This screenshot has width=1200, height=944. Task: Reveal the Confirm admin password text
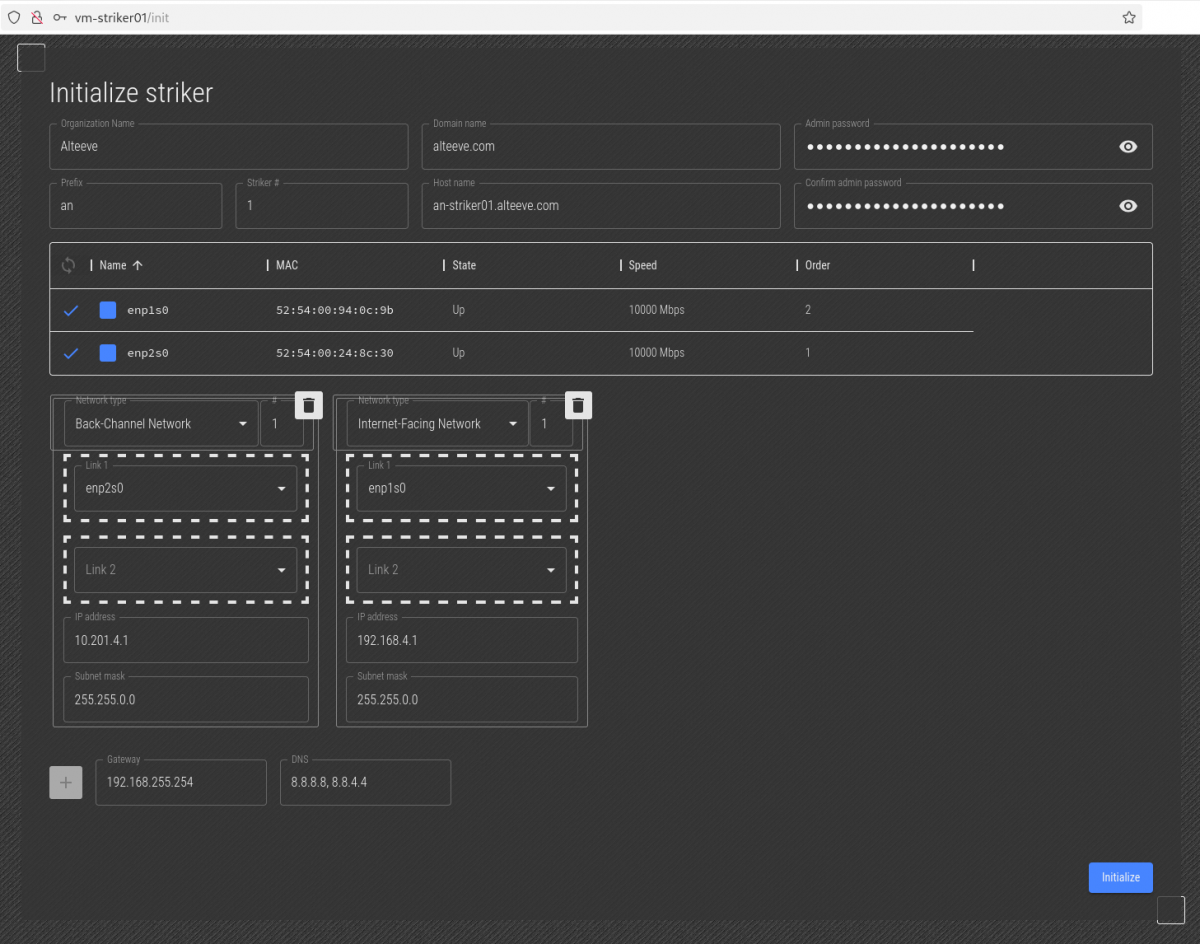[1128, 206]
